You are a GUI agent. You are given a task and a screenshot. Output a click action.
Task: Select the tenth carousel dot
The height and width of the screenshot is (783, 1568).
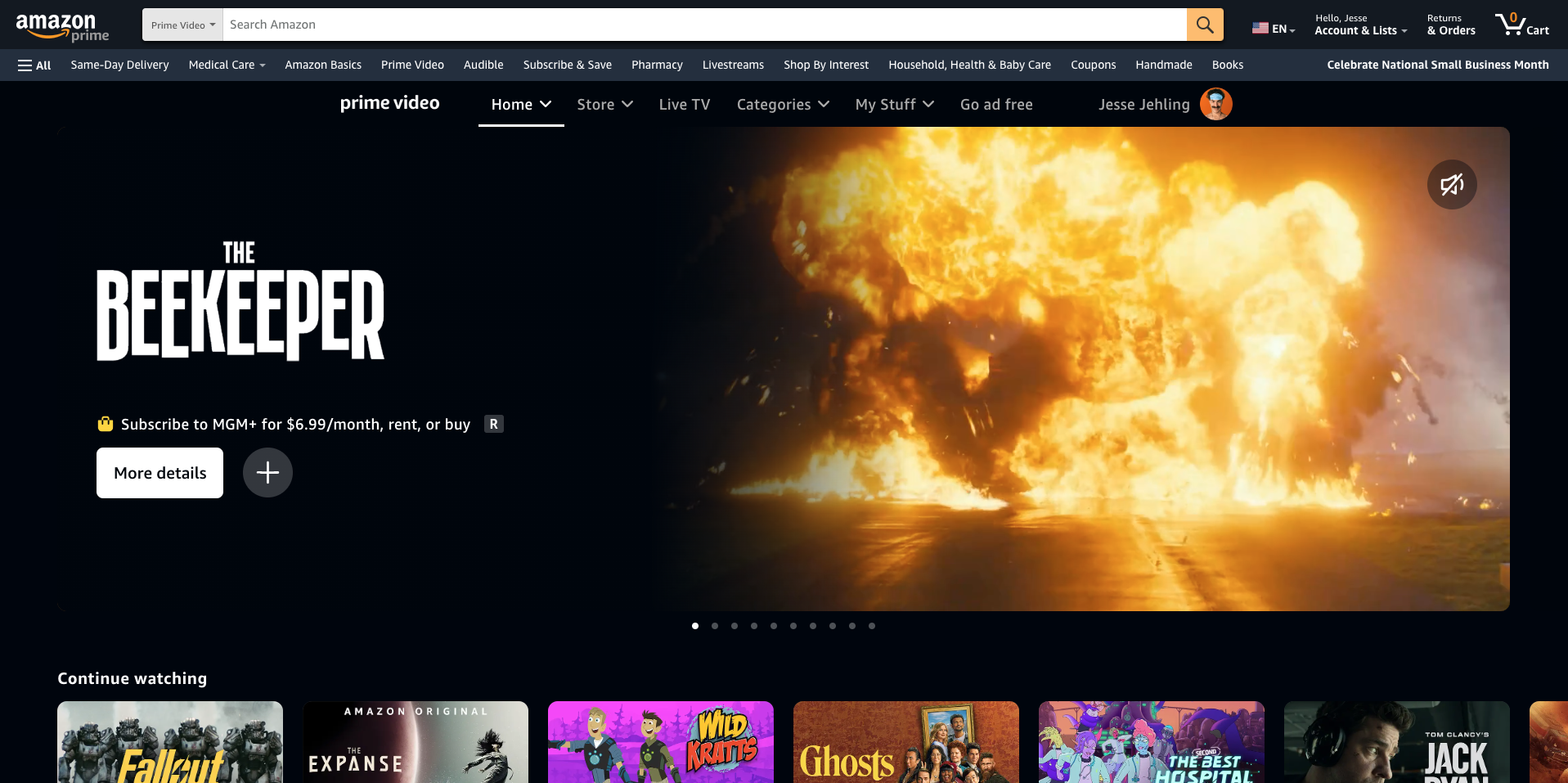(872, 626)
